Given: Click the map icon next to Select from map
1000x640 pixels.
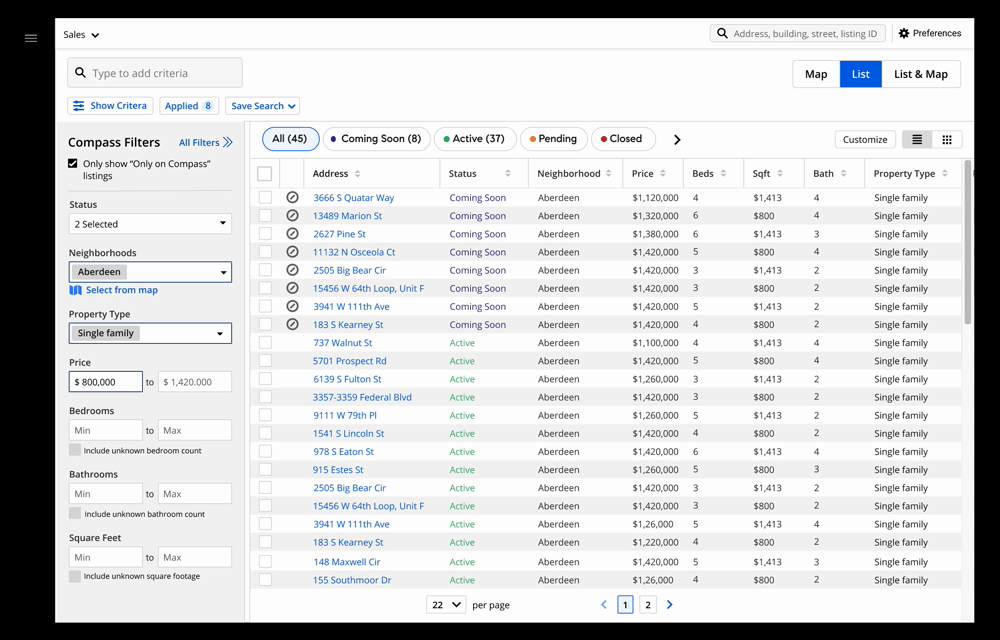Looking at the screenshot, I should point(75,290).
